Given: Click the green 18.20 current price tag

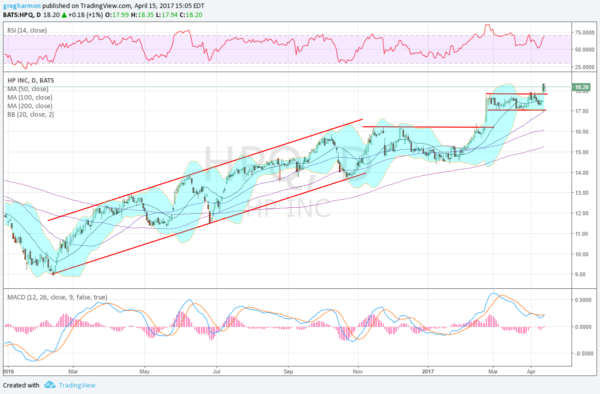Looking at the screenshot, I should pos(581,87).
